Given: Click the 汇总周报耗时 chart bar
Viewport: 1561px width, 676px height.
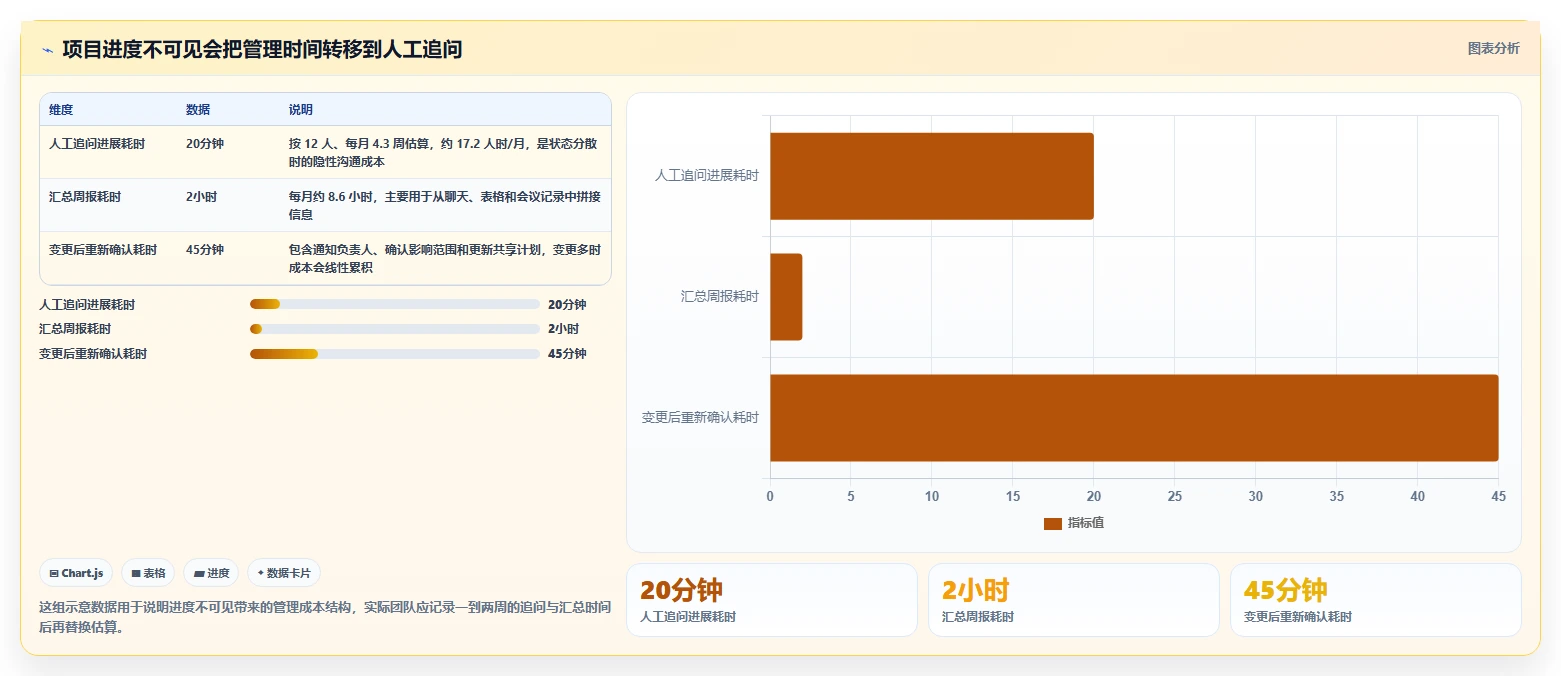Looking at the screenshot, I should pos(786,297).
